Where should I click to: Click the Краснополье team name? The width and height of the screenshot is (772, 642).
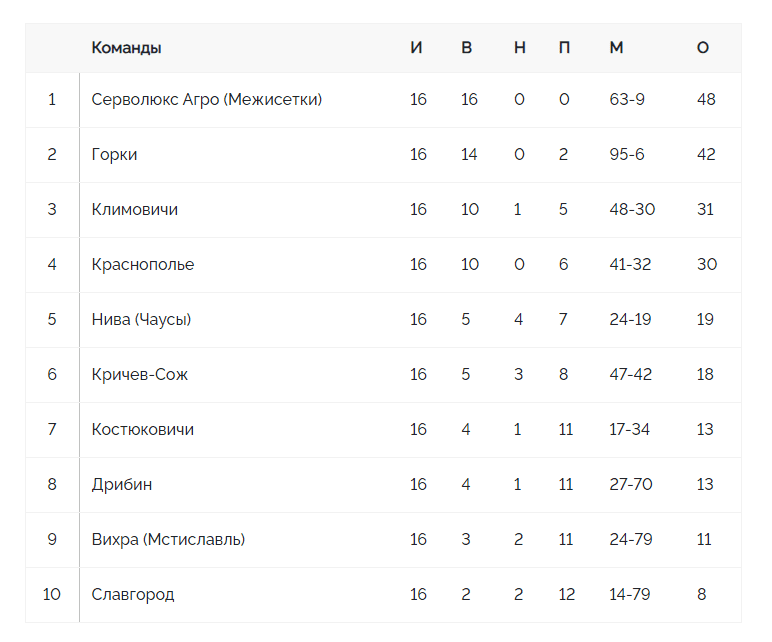143,264
